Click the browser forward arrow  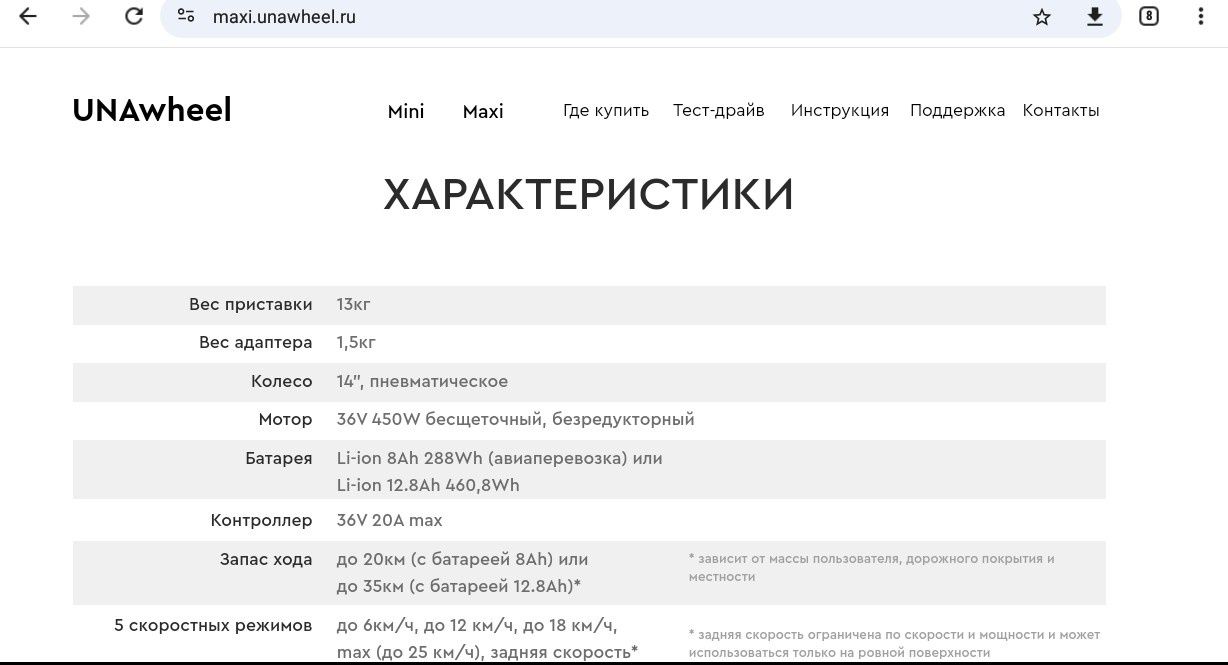point(81,17)
